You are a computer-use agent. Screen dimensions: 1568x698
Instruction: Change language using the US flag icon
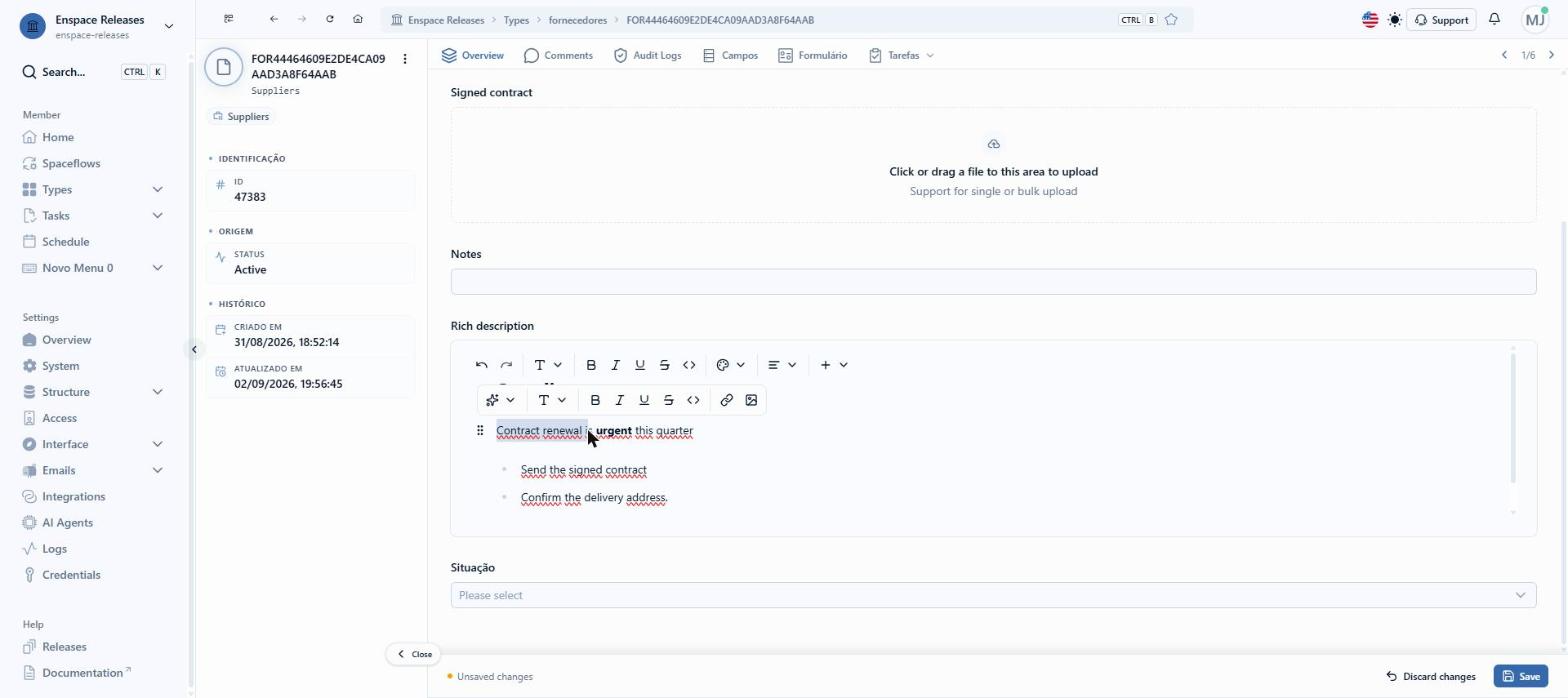pyautogui.click(x=1370, y=20)
